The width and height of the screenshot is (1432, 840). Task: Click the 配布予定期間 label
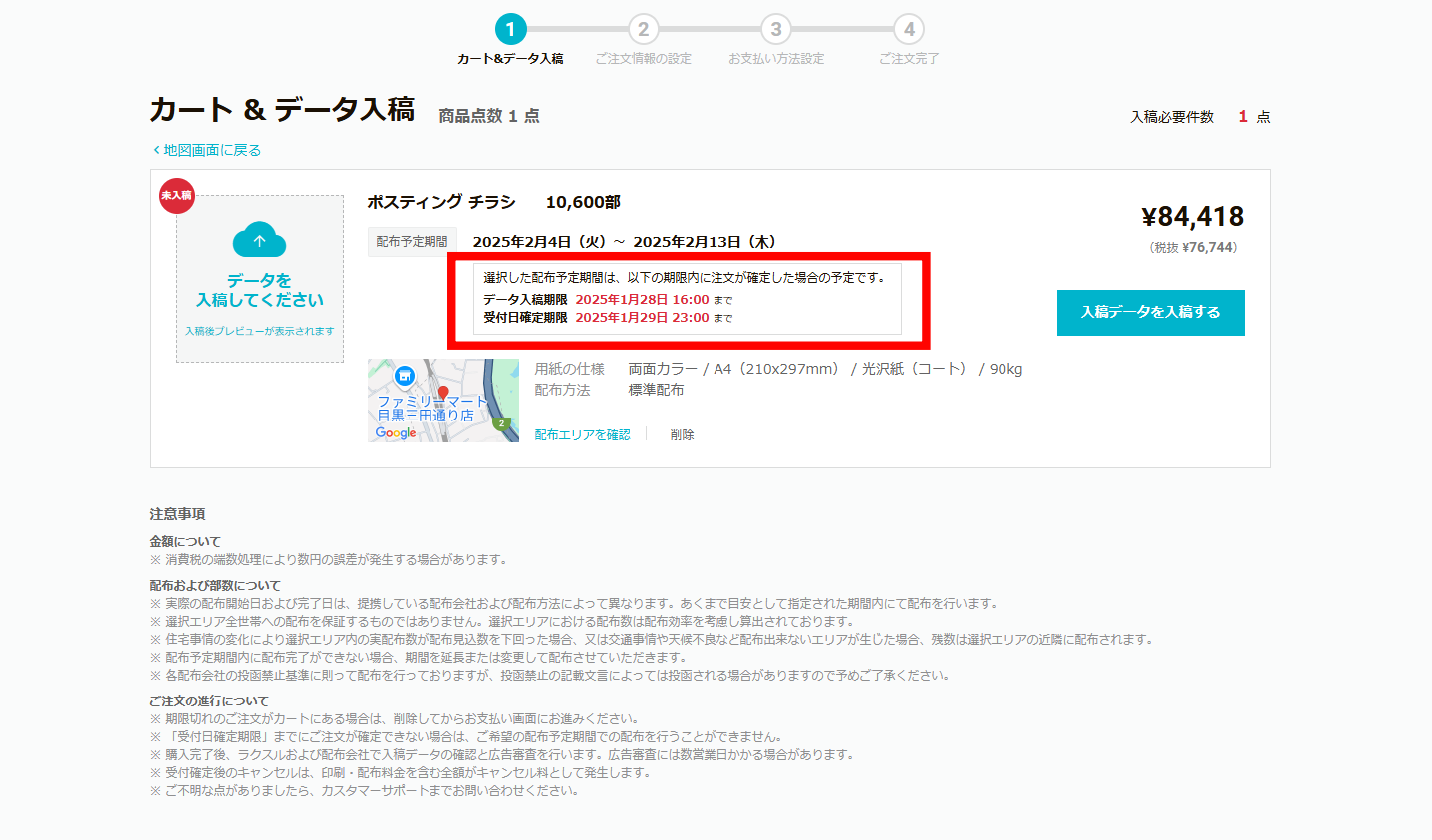(412, 241)
